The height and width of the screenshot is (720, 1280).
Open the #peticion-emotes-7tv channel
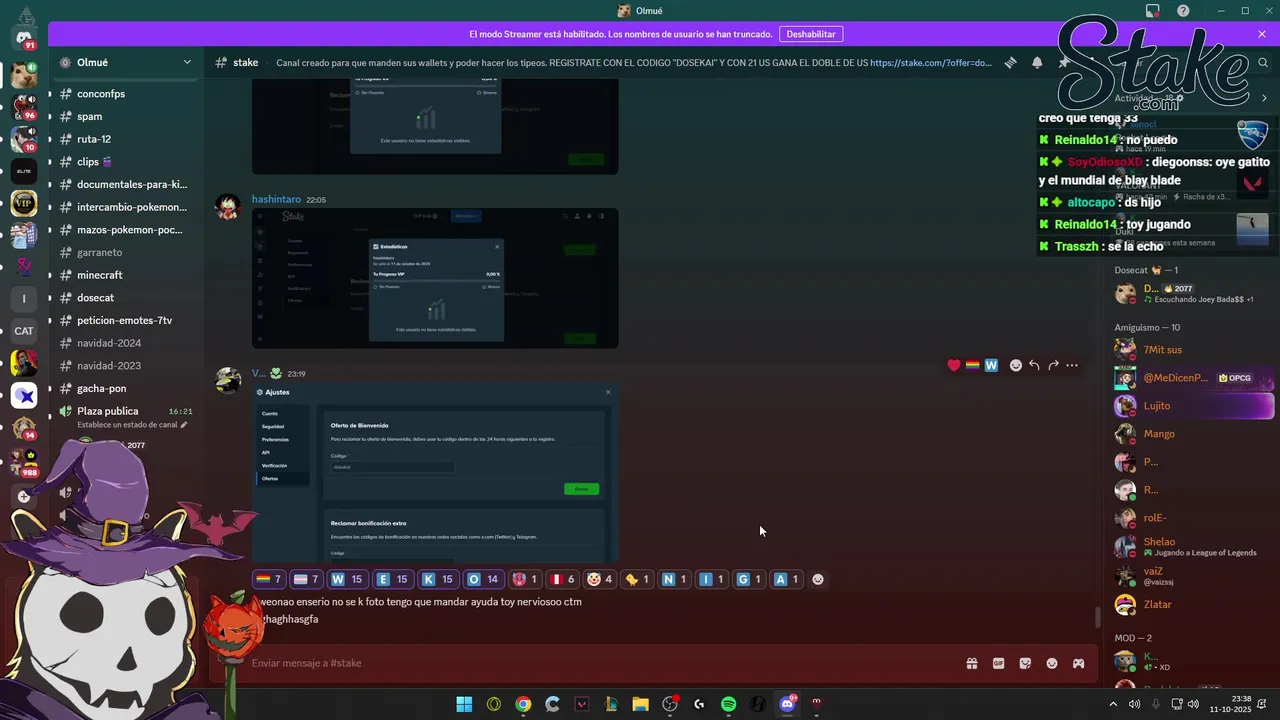point(125,321)
